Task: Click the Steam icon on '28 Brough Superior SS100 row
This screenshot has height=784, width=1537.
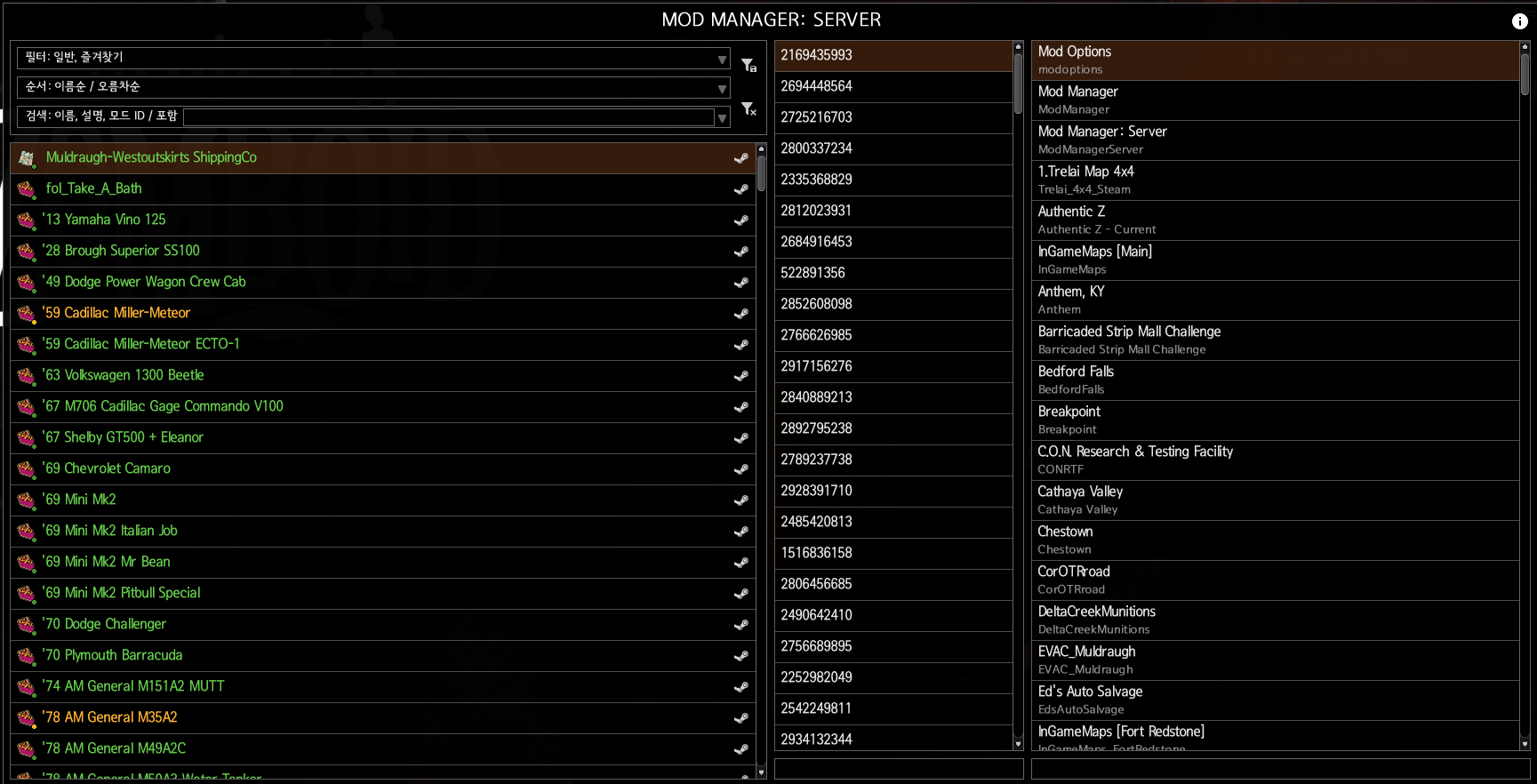Action: click(740, 252)
